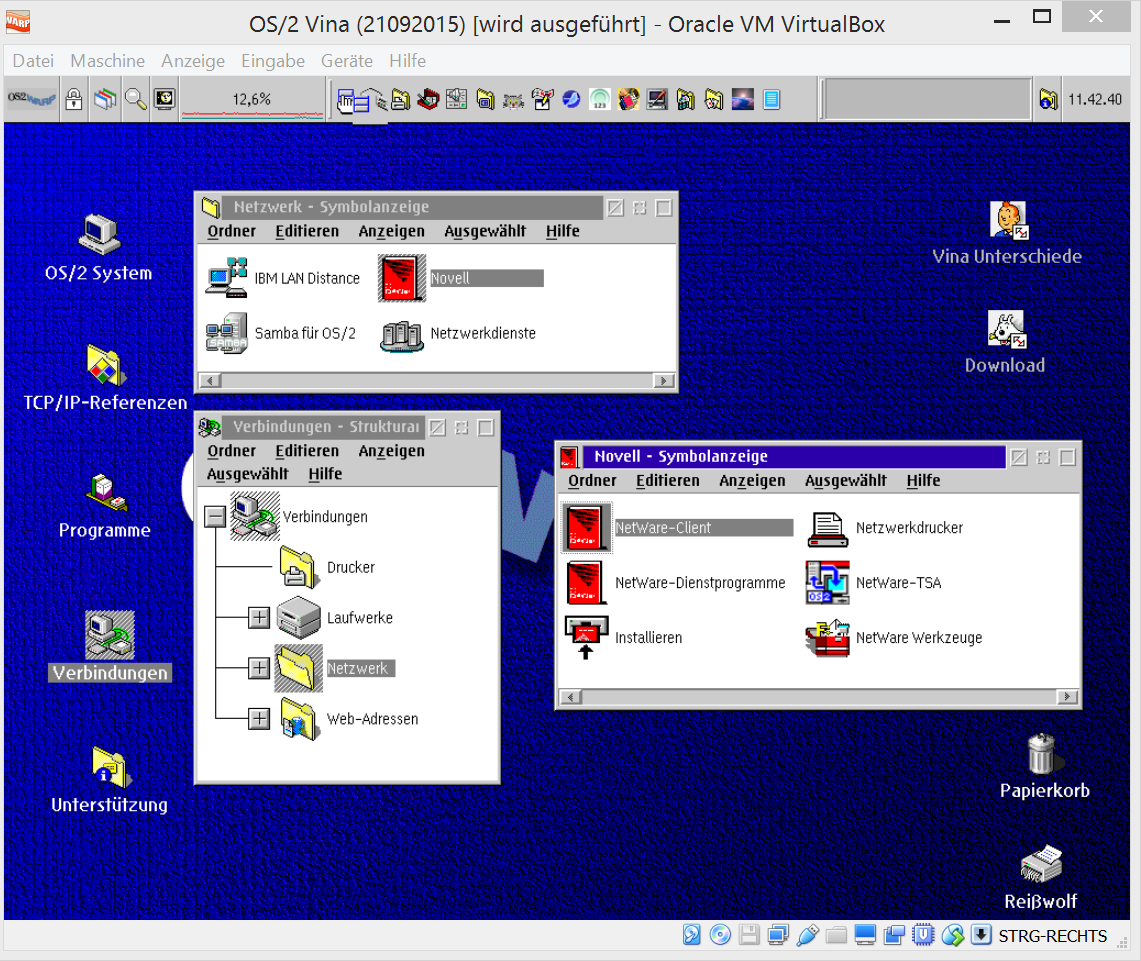Screen dimensions: 1141x961
Task: Click the shutdown monitor icon in WarpCenter
Action: (165, 99)
